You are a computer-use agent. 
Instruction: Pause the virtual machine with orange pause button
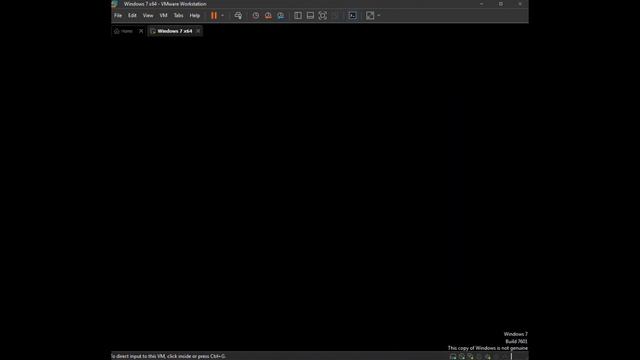pyautogui.click(x=214, y=16)
